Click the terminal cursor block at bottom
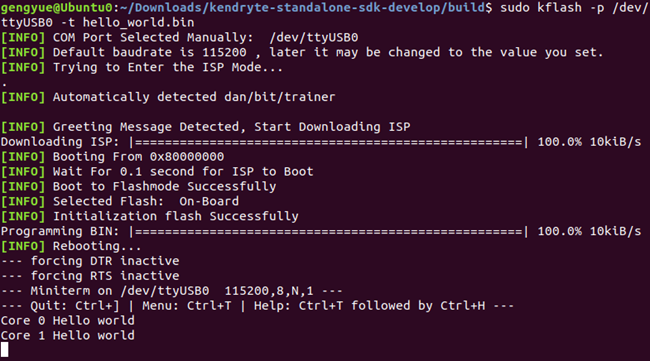Image resolution: width=650 pixels, height=361 pixels. coord(5,349)
